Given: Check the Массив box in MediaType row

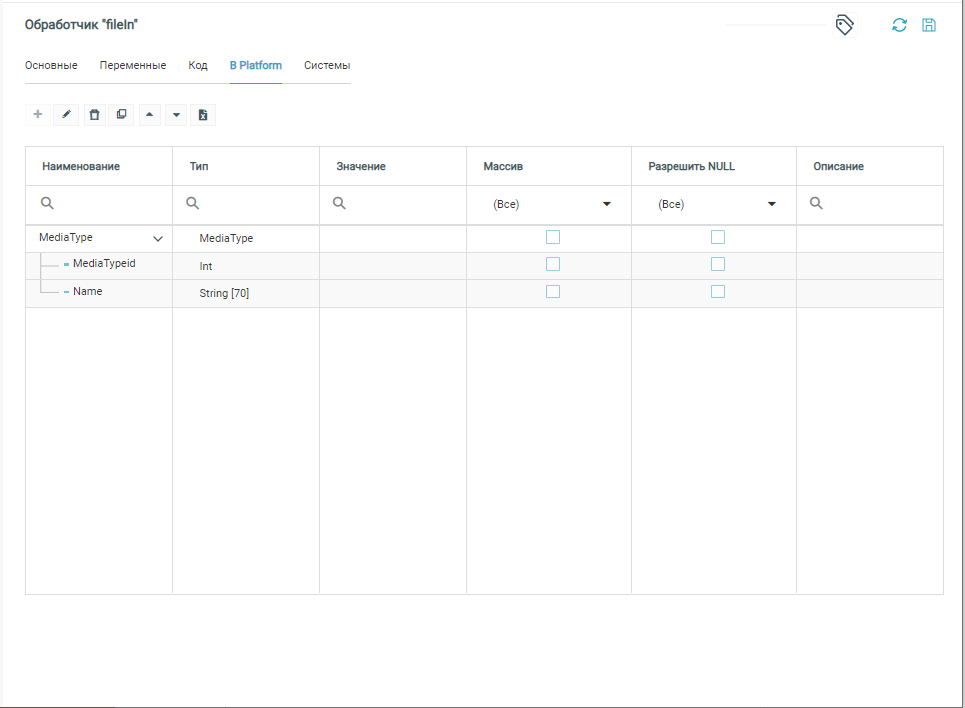Looking at the screenshot, I should point(553,238).
